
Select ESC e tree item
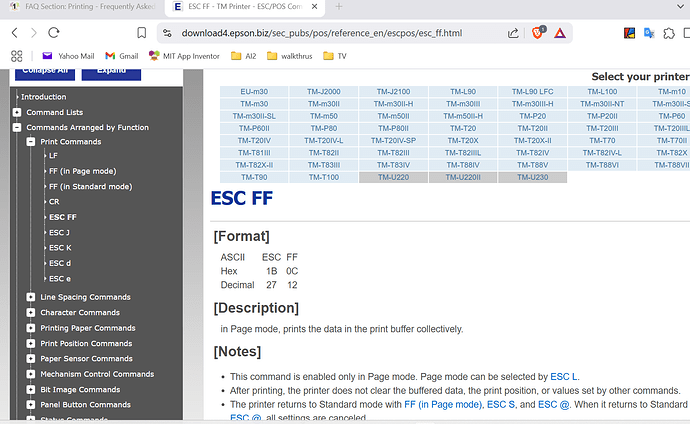coord(60,279)
